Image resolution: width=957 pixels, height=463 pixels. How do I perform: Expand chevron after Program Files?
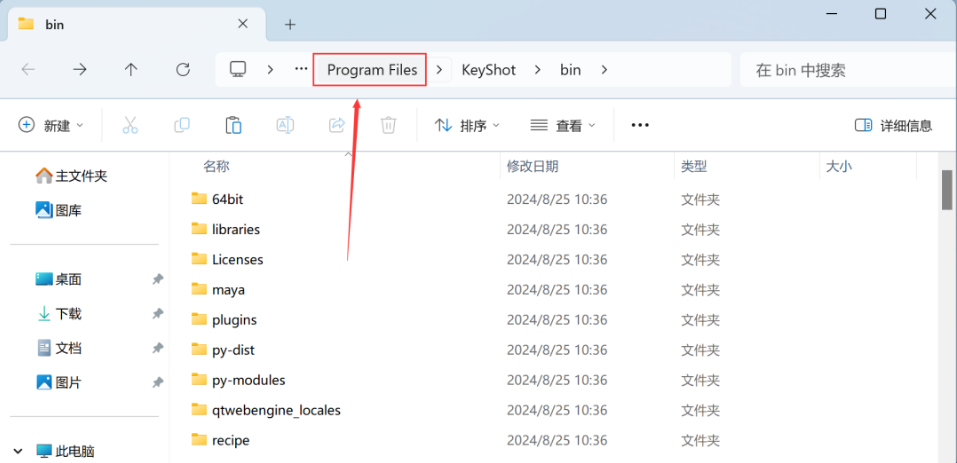[439, 70]
